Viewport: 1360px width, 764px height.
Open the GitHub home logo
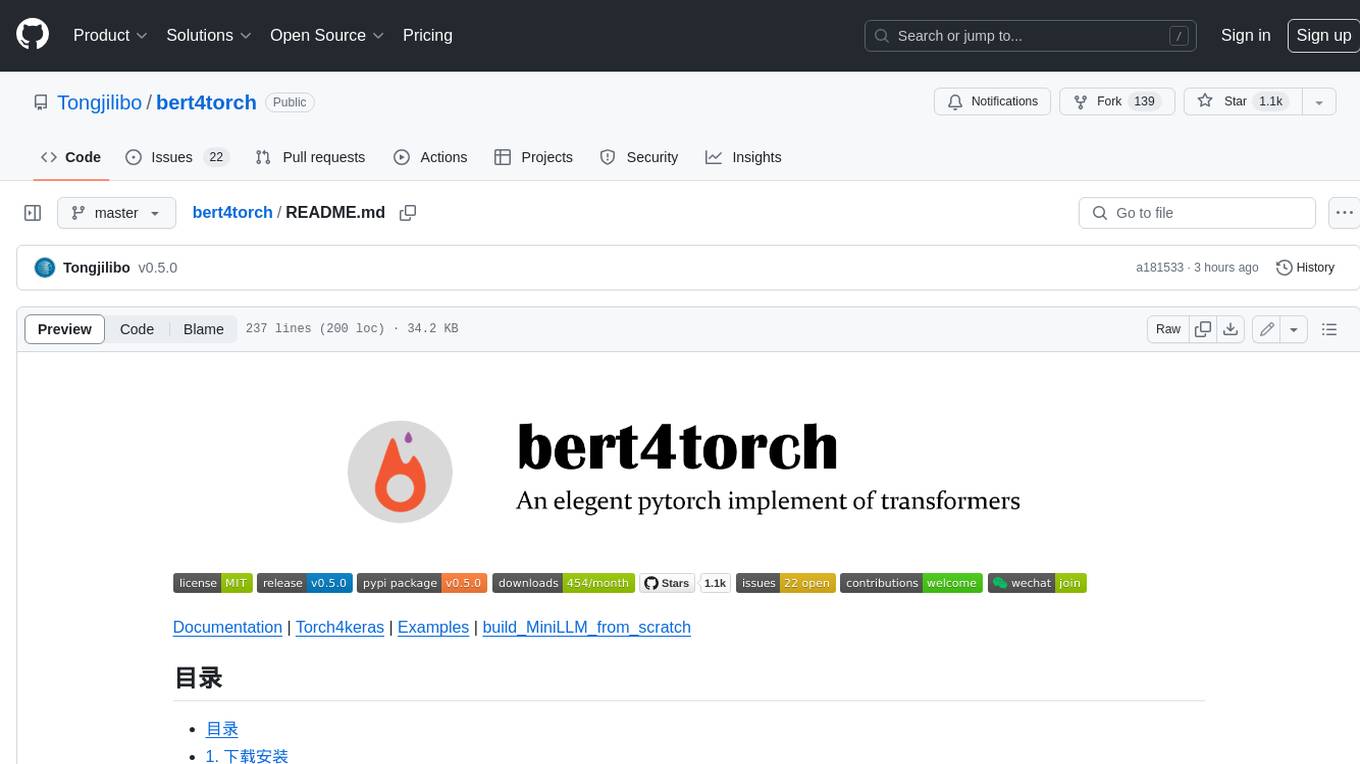click(32, 35)
